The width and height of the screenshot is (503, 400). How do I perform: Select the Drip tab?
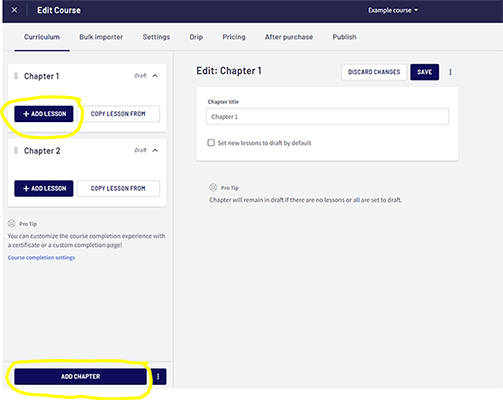pyautogui.click(x=196, y=37)
